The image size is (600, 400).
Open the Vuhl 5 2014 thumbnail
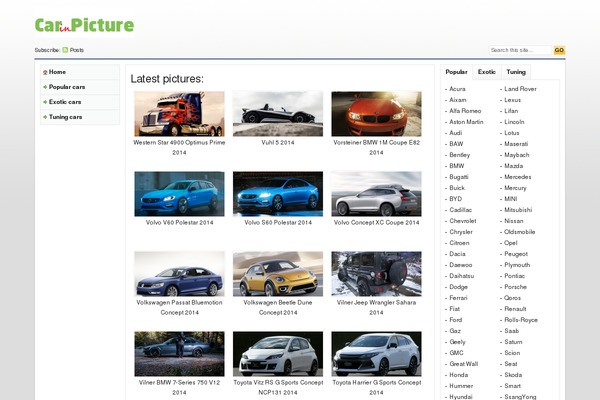pyautogui.click(x=278, y=114)
